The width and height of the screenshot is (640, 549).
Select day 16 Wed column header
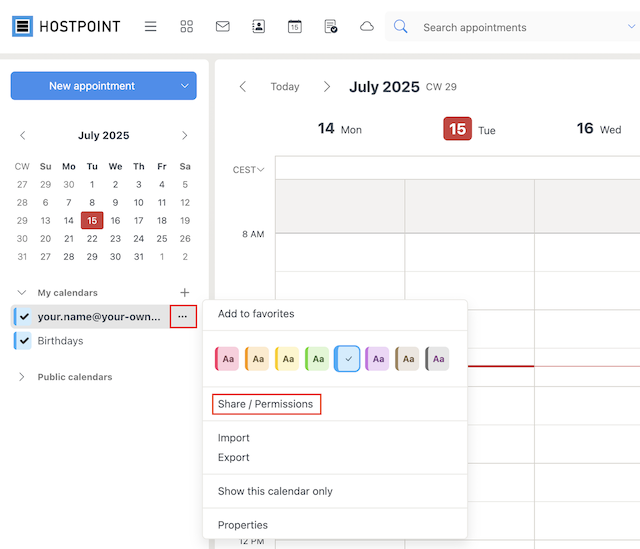coord(599,129)
